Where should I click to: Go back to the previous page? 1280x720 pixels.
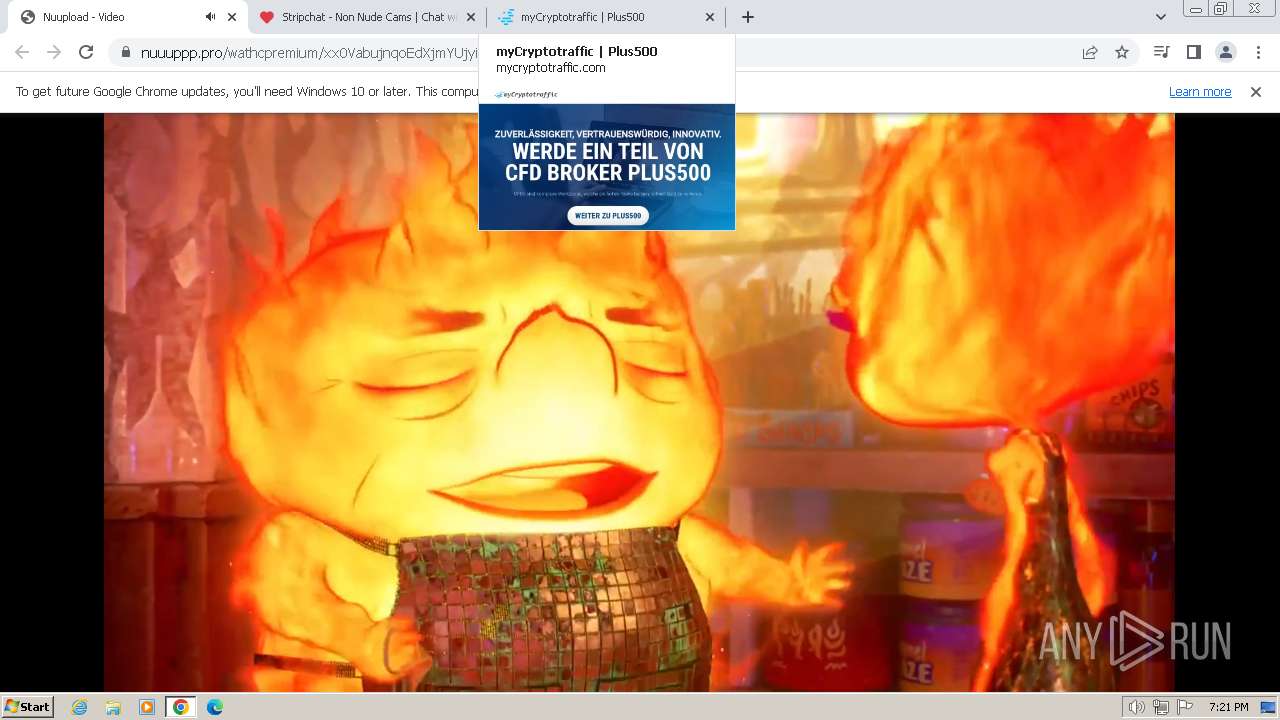tap(22, 52)
